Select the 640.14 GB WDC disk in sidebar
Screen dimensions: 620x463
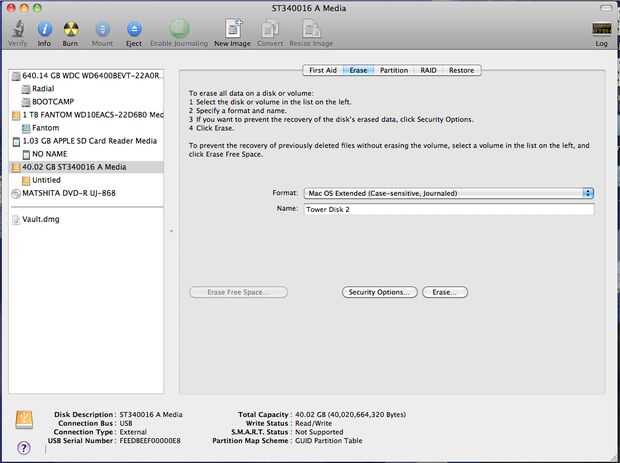tap(86, 76)
